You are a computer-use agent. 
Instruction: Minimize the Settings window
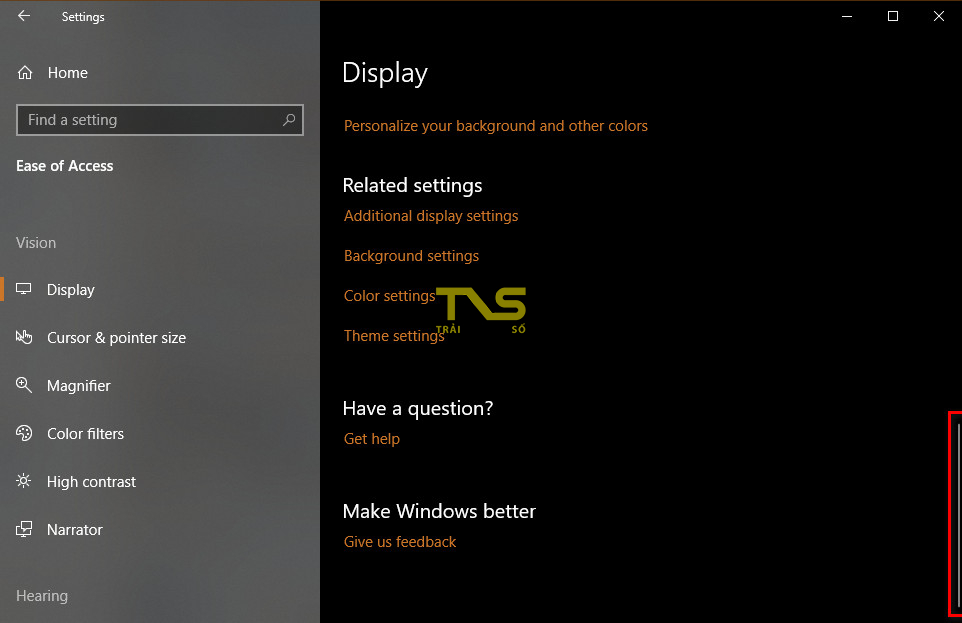(x=847, y=16)
